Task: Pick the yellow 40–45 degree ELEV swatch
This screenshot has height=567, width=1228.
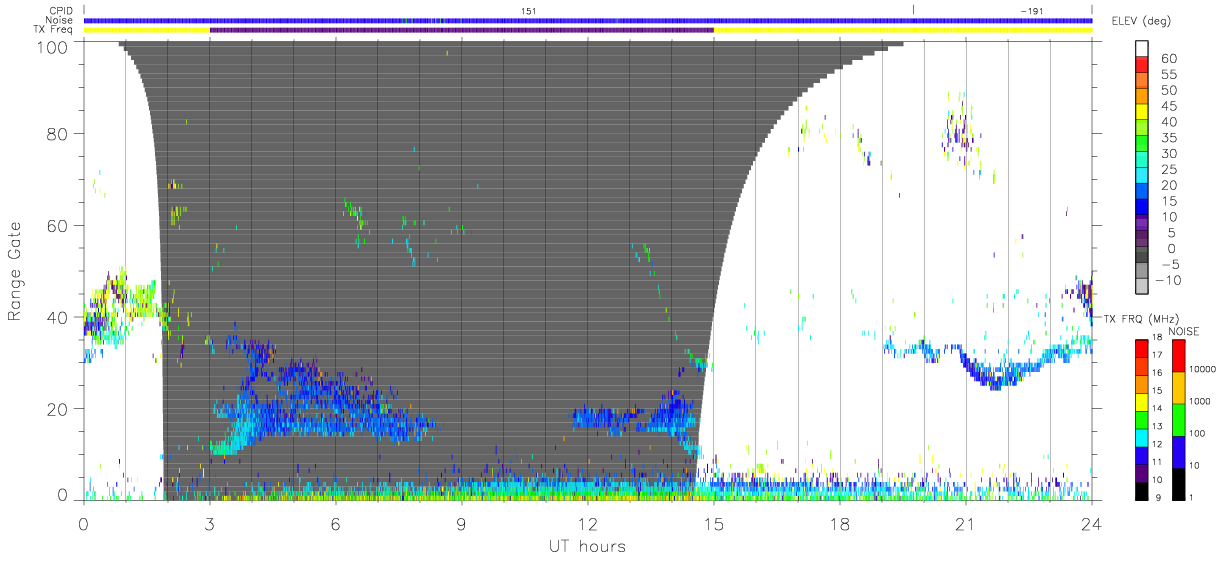Action: pyautogui.click(x=1143, y=113)
